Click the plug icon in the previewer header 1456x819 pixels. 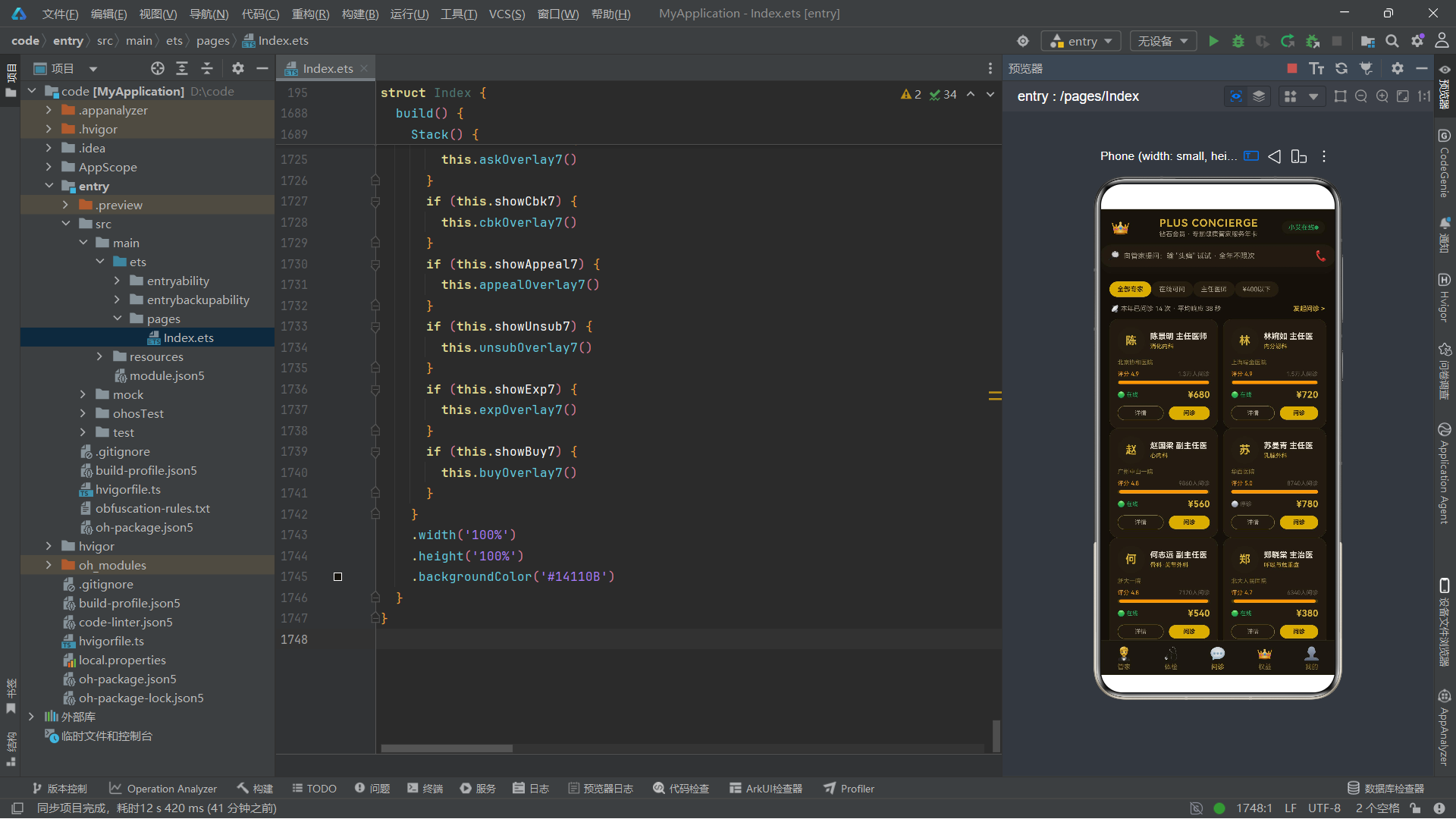[1367, 68]
